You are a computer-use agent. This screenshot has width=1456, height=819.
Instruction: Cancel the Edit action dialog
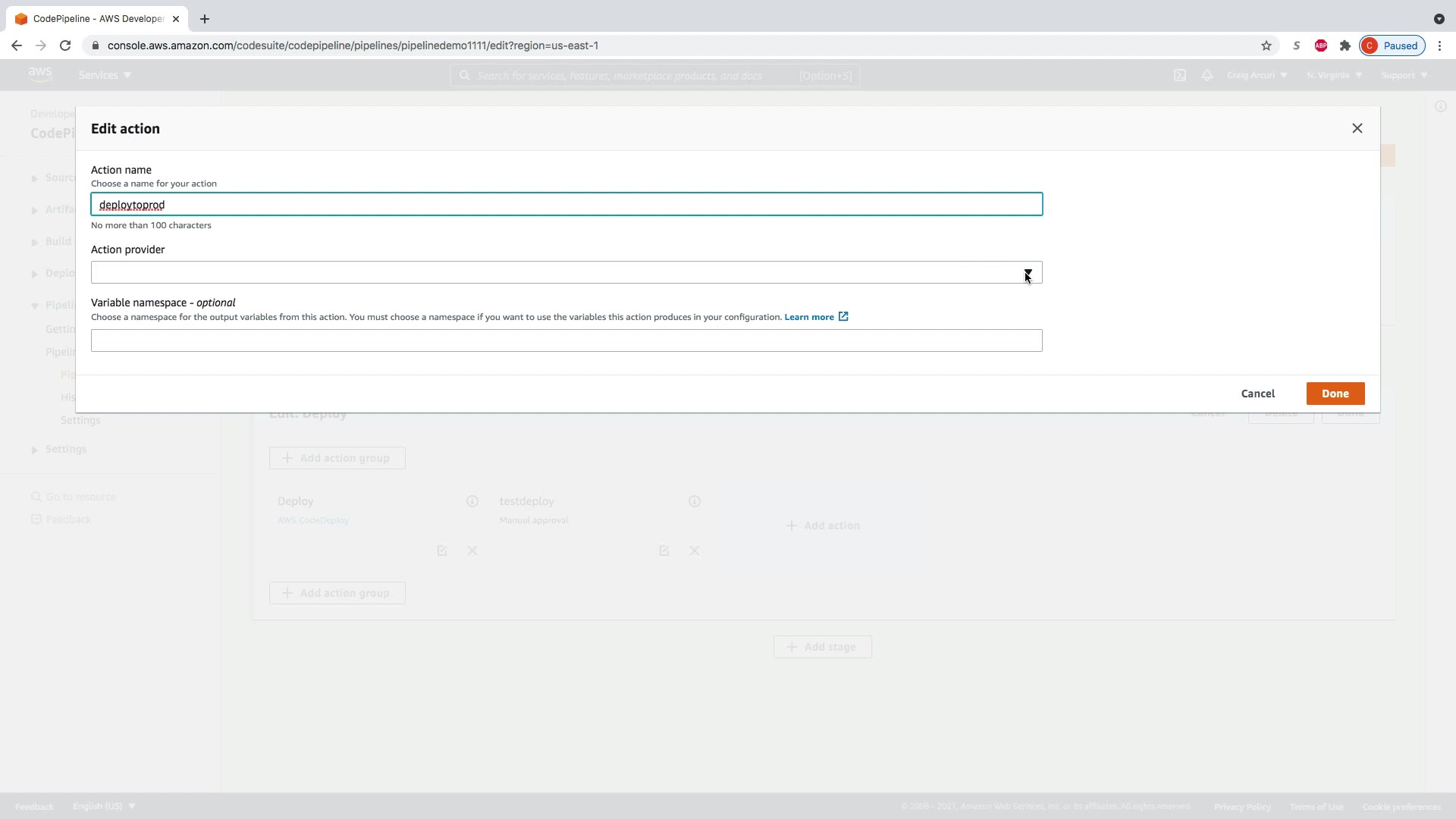1257,394
